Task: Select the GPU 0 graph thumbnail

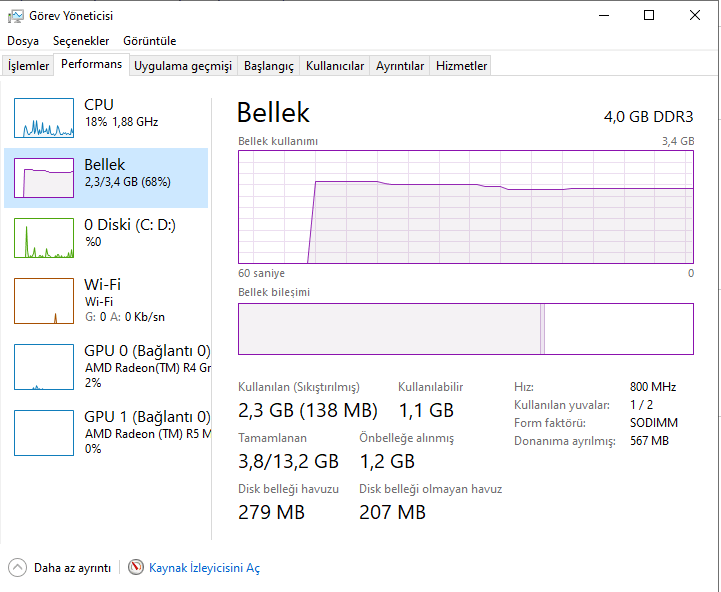Action: 44,366
